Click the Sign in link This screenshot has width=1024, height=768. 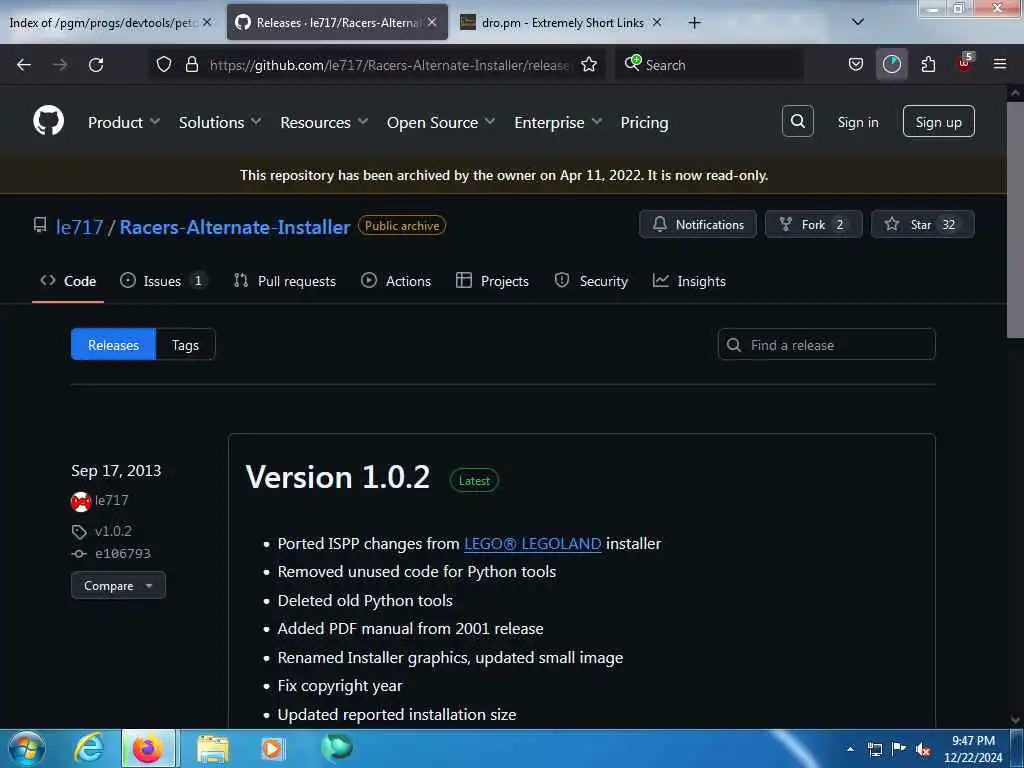(857, 122)
